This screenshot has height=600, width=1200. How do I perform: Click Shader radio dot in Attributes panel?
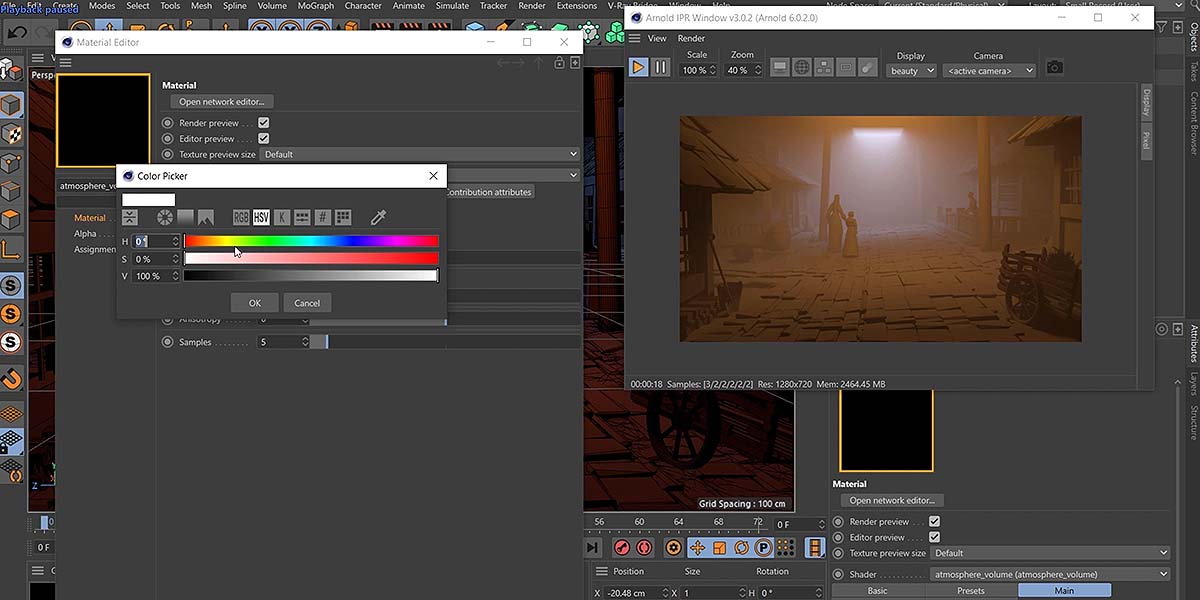[838, 574]
